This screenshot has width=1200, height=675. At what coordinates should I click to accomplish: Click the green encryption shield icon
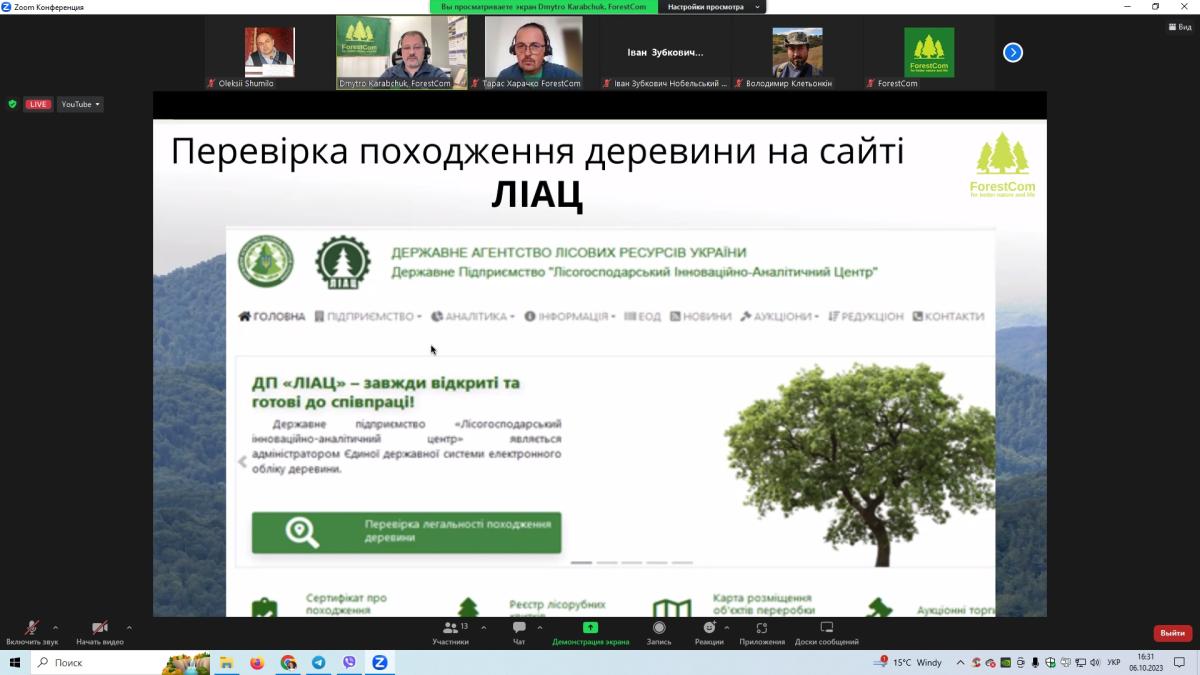(x=12, y=104)
